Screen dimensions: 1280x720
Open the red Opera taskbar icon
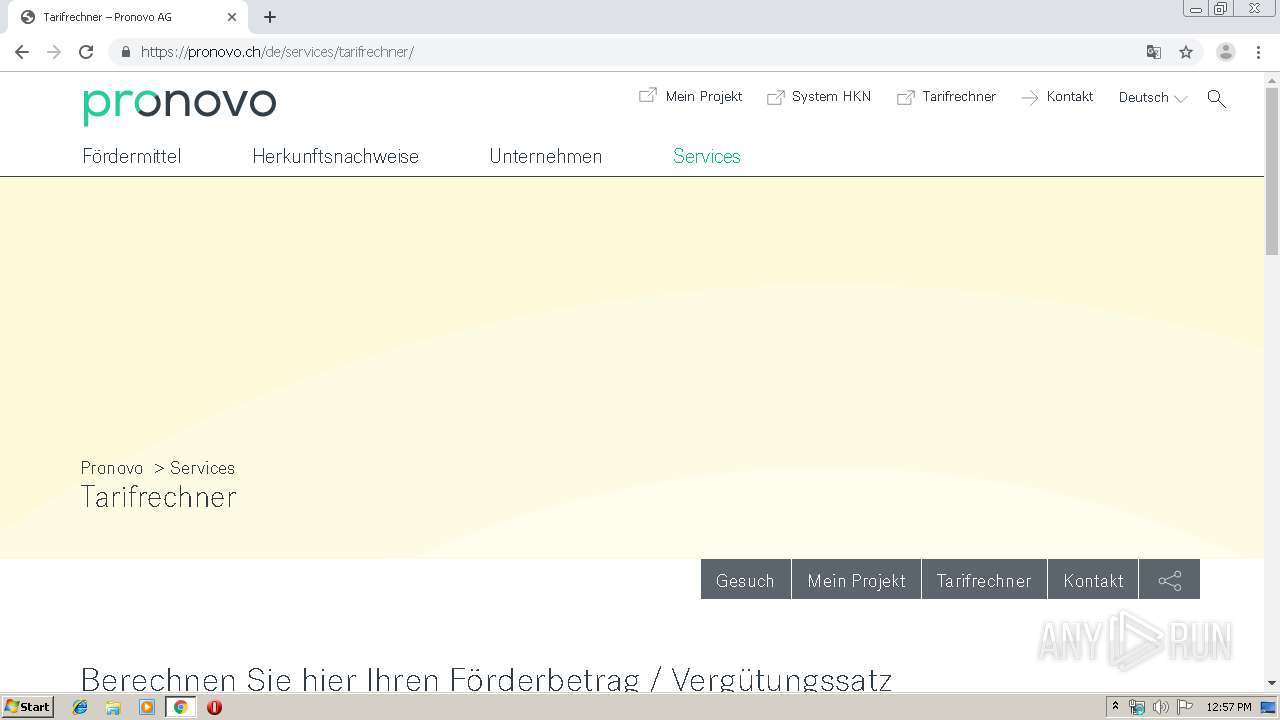(214, 707)
